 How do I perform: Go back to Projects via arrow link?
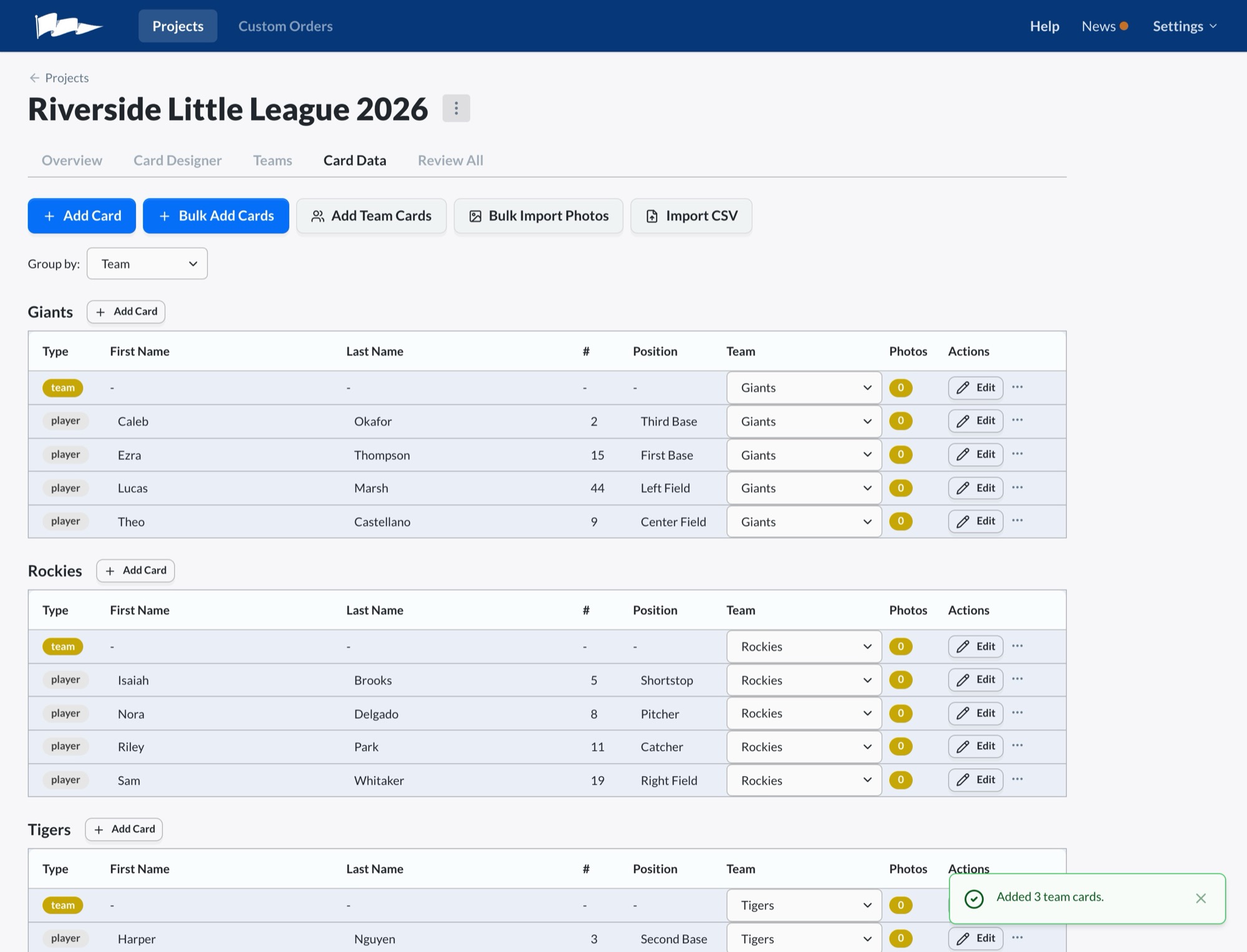59,78
